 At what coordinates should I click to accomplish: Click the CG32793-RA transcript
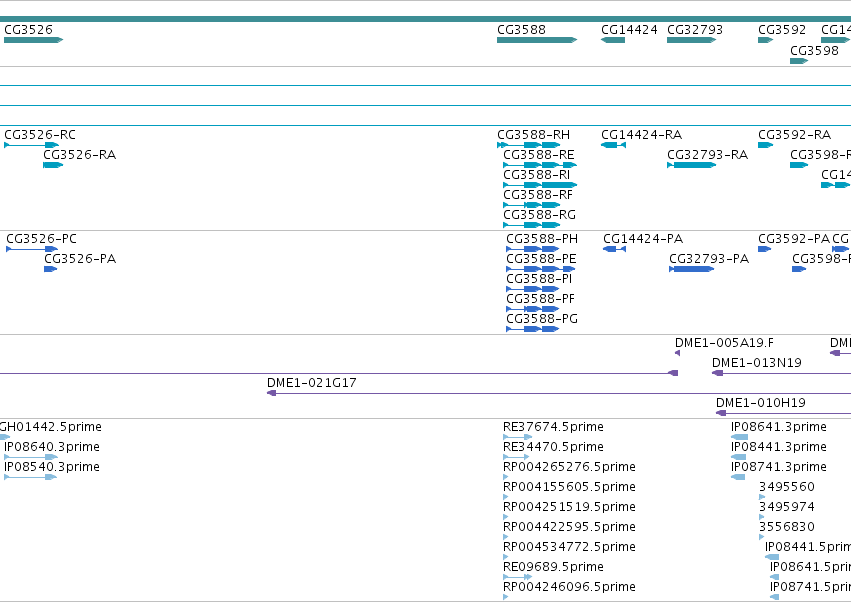[x=691, y=165]
